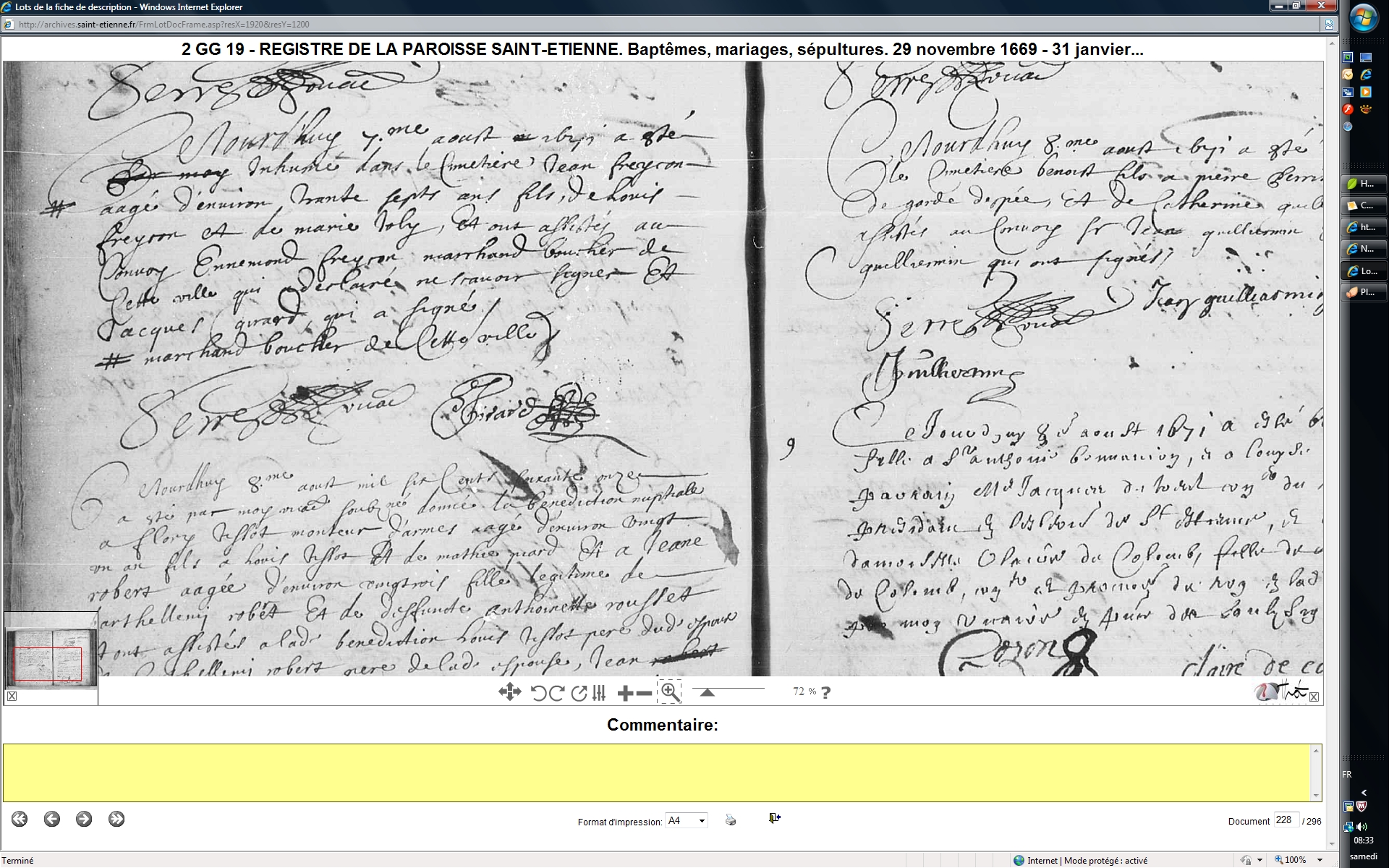
Task: Open browser zoom 100% dropdown
Action: point(1320,860)
